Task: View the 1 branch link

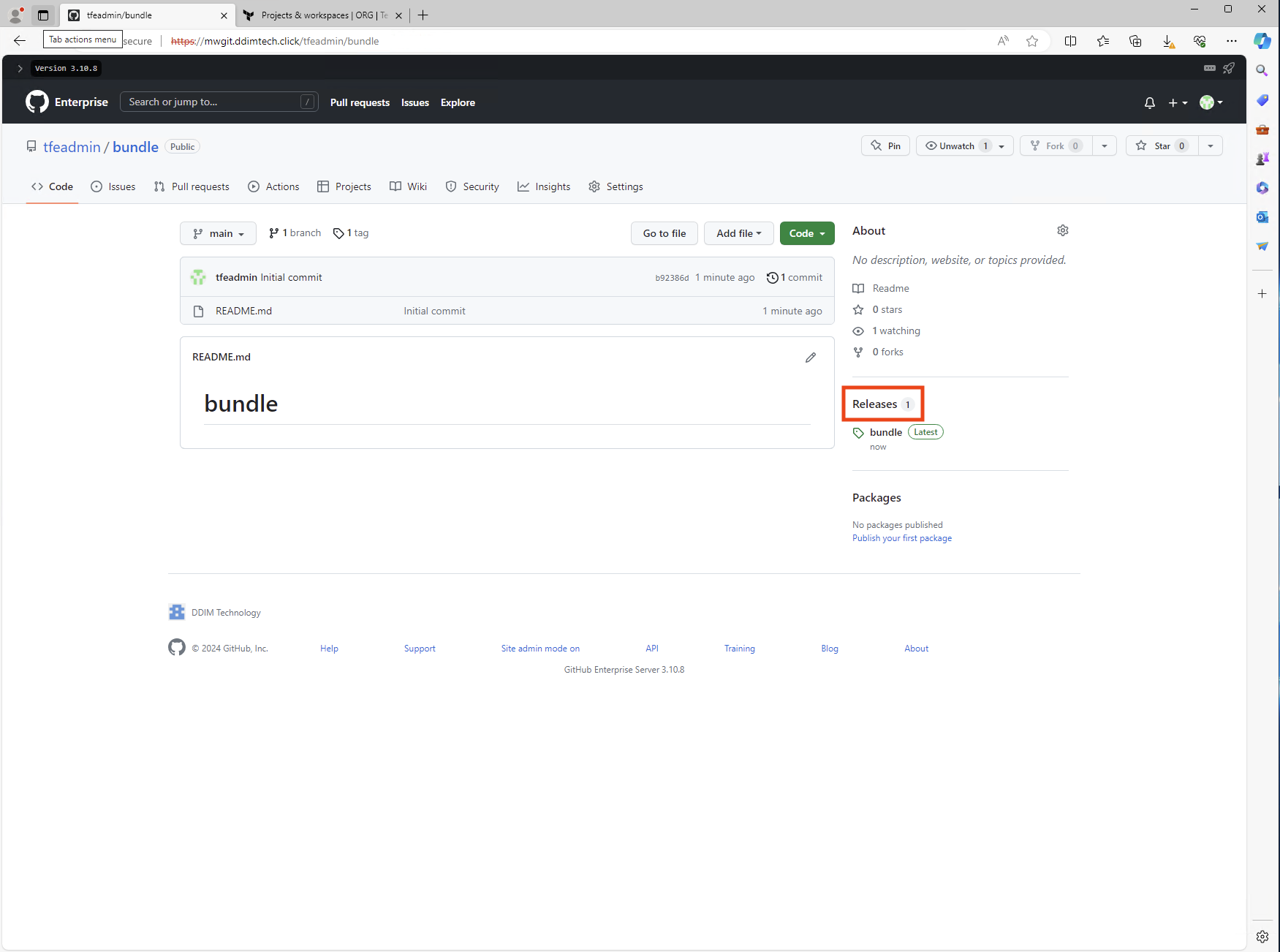Action: (295, 233)
